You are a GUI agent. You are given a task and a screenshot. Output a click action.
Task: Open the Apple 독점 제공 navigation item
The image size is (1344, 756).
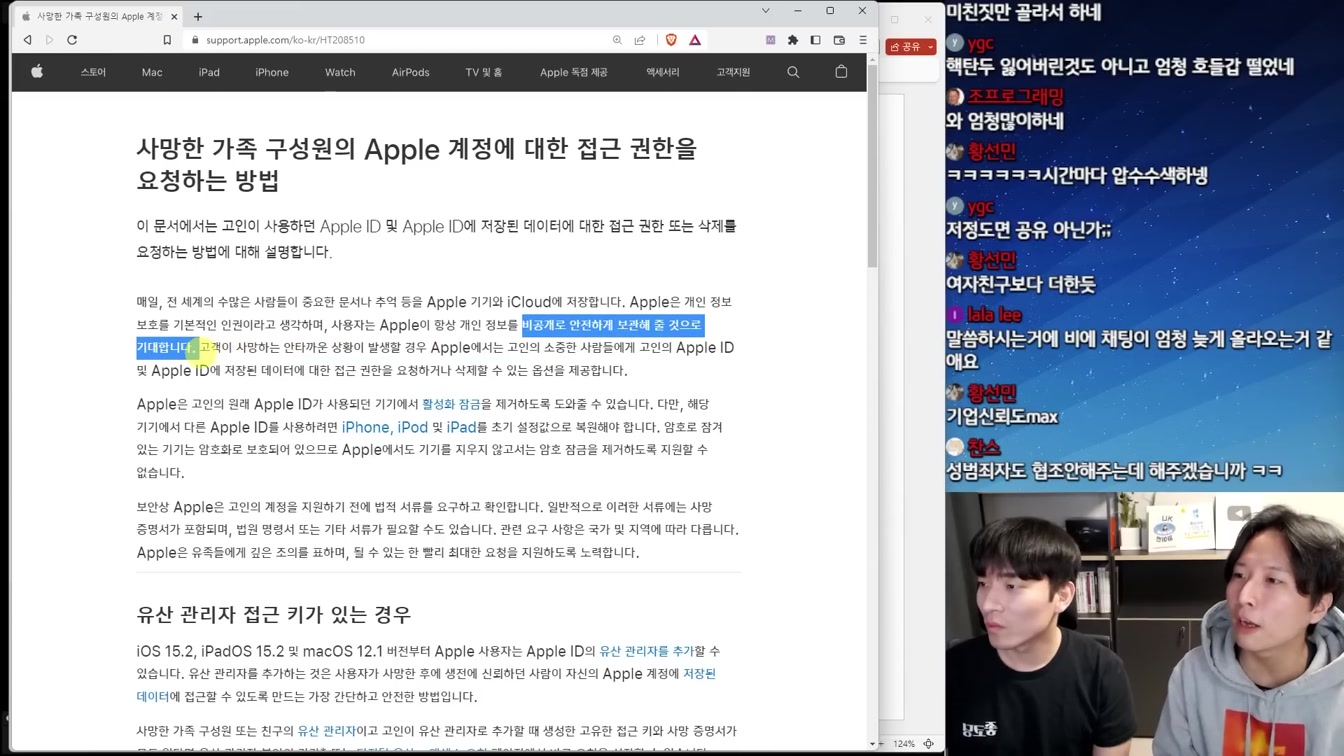tap(574, 72)
